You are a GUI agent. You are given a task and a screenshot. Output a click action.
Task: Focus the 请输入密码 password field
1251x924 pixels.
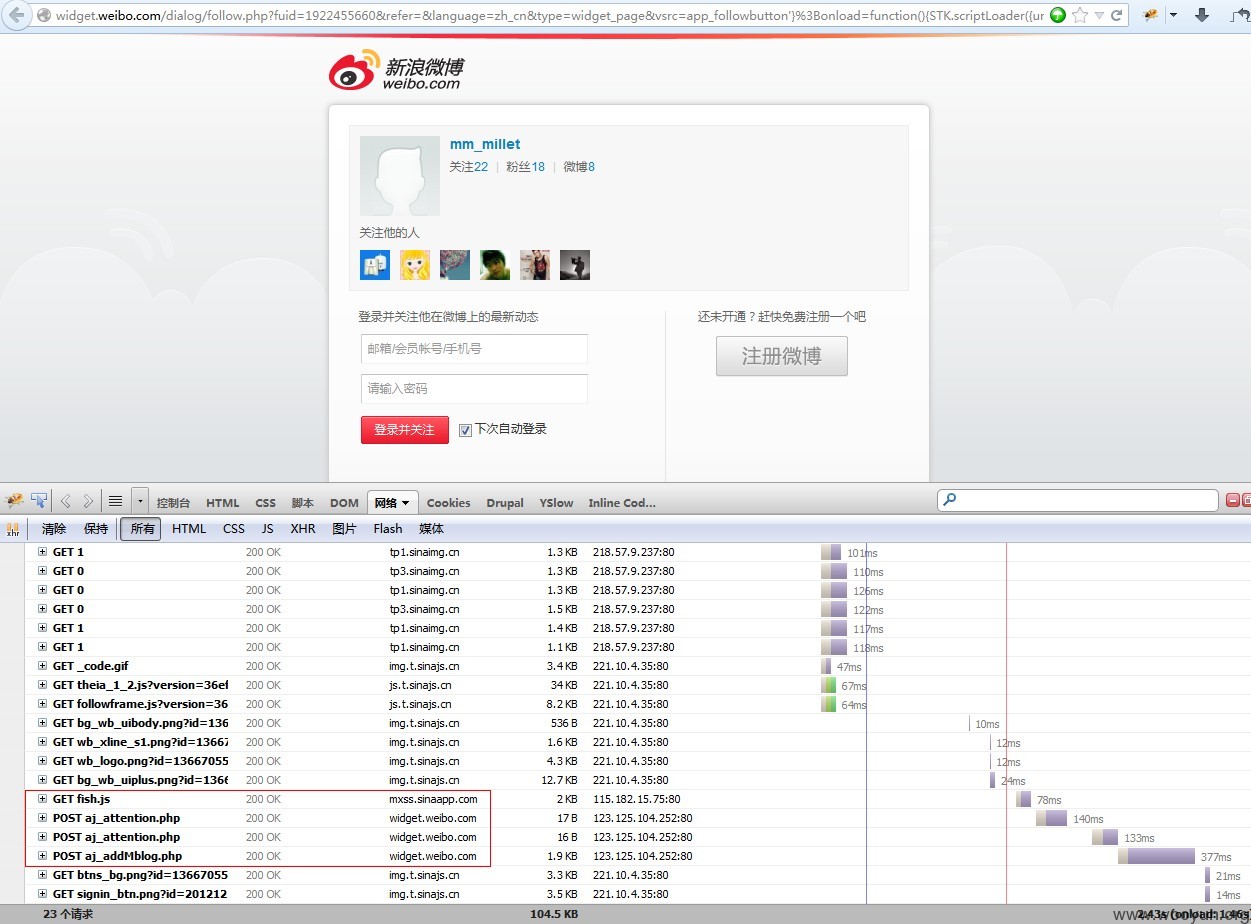click(x=474, y=389)
